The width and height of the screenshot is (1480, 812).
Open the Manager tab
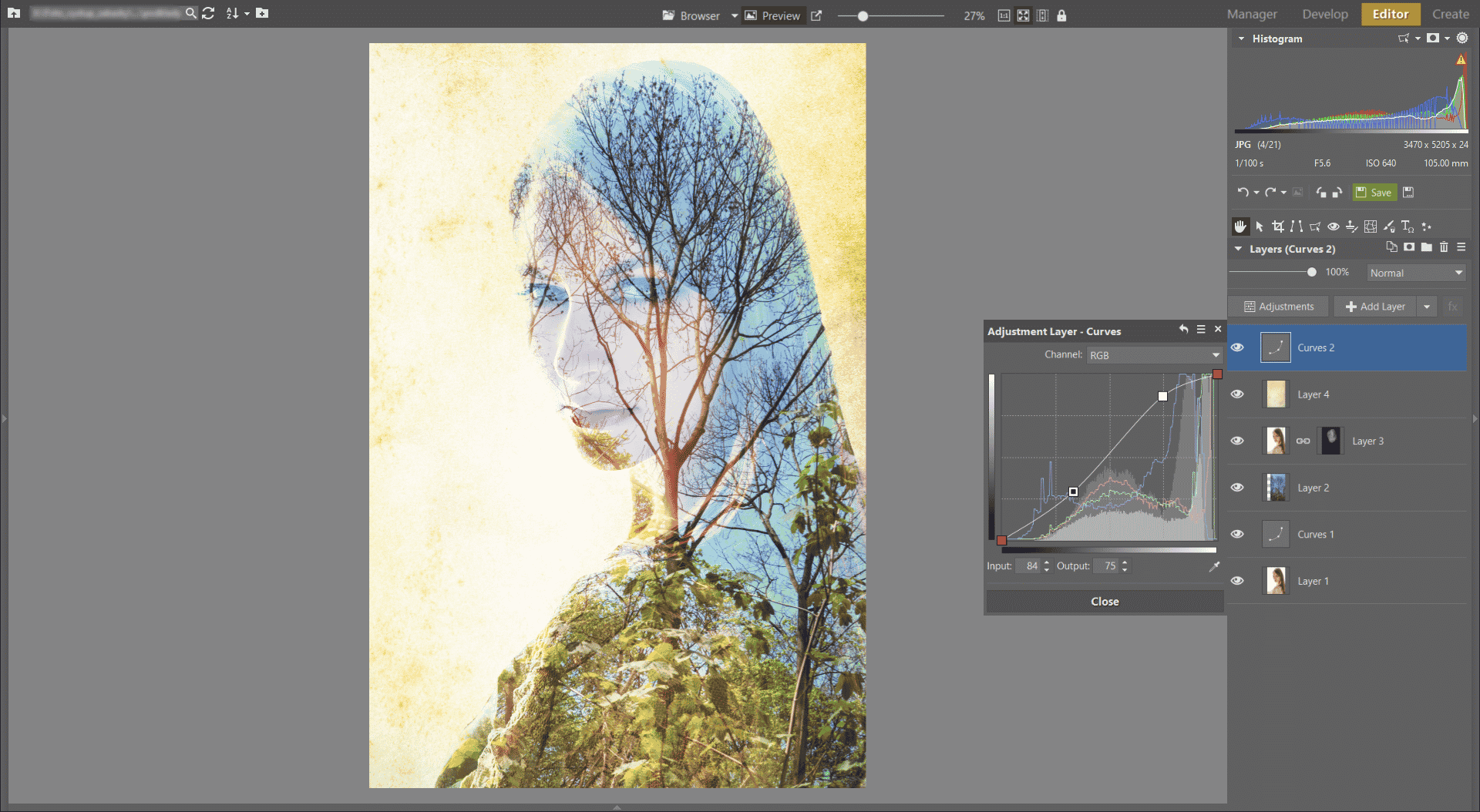[x=1252, y=14]
